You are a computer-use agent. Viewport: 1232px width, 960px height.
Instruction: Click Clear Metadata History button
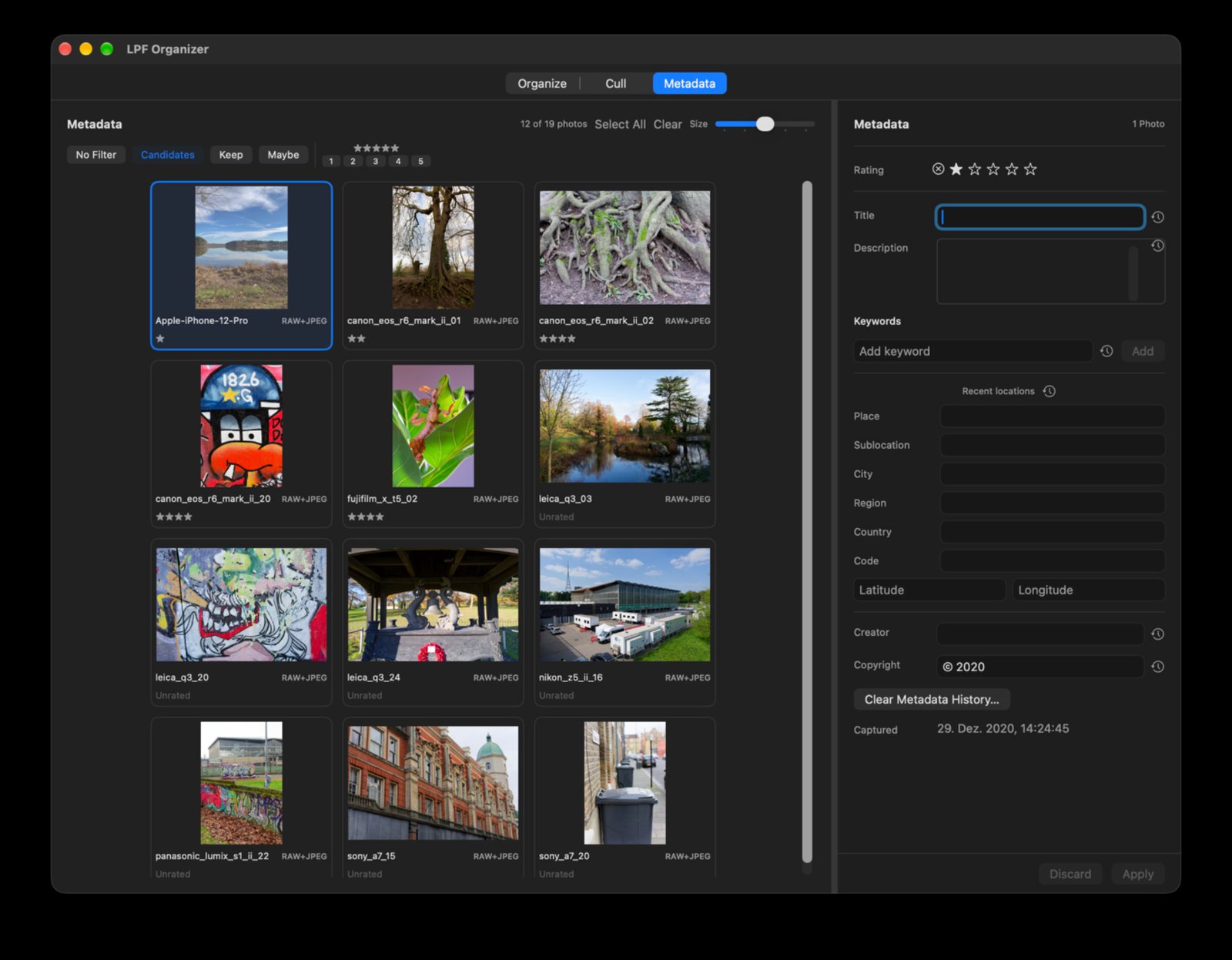(932, 699)
